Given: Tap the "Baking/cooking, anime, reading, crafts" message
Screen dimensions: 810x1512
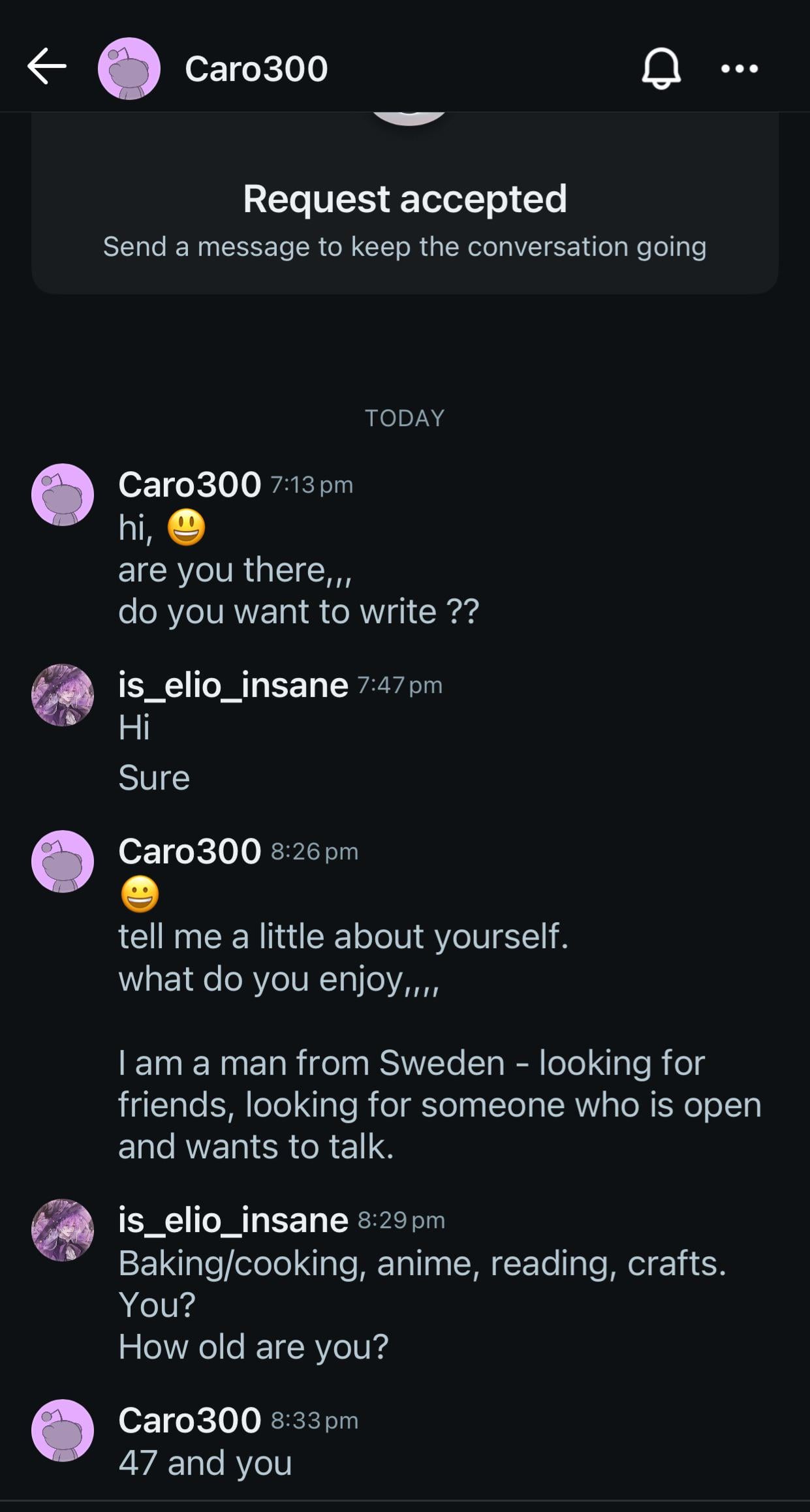Looking at the screenshot, I should pyautogui.click(x=422, y=1263).
